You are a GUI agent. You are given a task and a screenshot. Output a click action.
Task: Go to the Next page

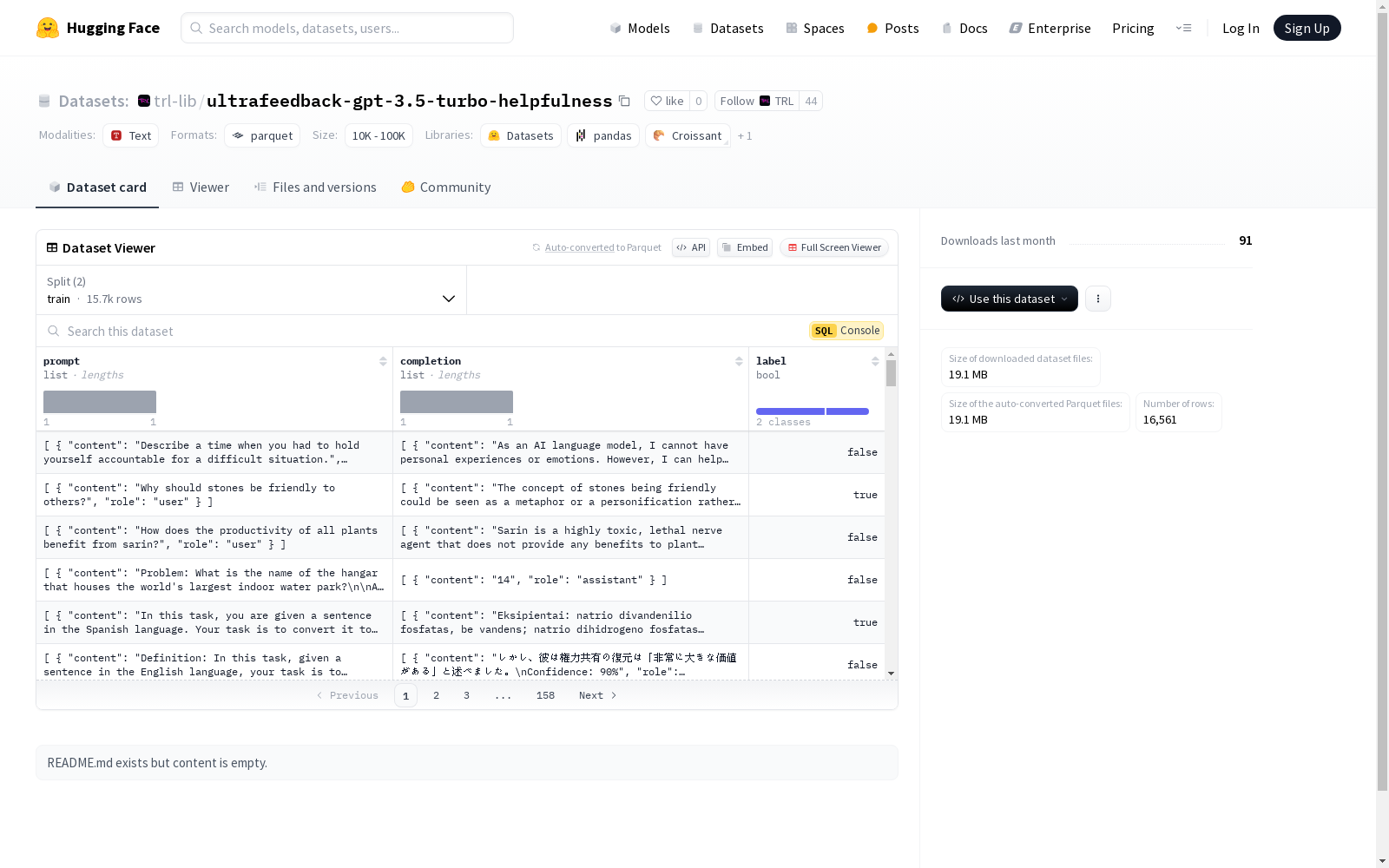point(597,695)
